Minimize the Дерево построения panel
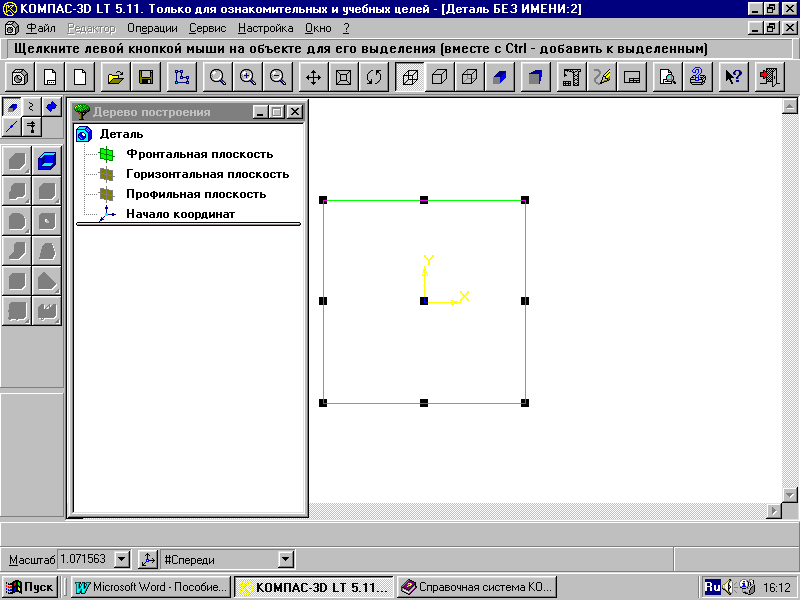The image size is (800, 600). click(x=261, y=112)
